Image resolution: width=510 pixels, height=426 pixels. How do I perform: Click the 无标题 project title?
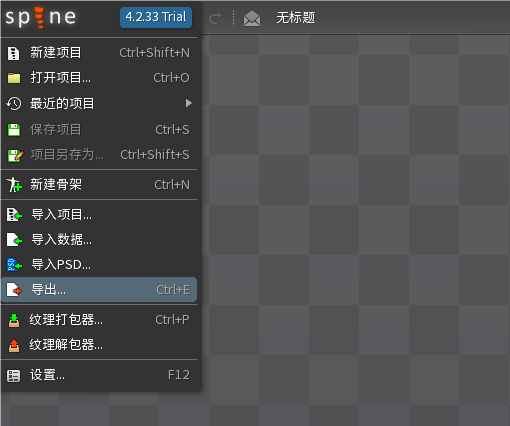coord(296,18)
